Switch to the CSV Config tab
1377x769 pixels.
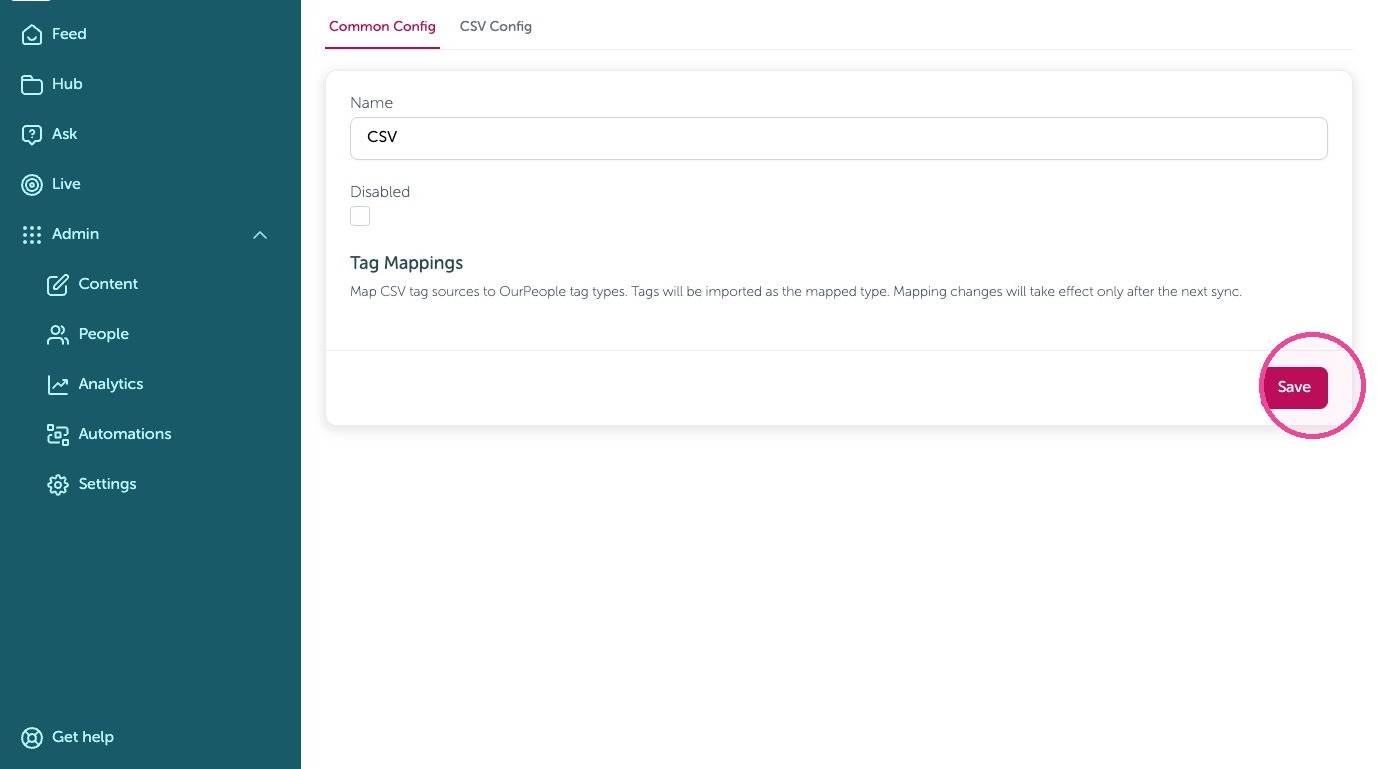(x=496, y=27)
